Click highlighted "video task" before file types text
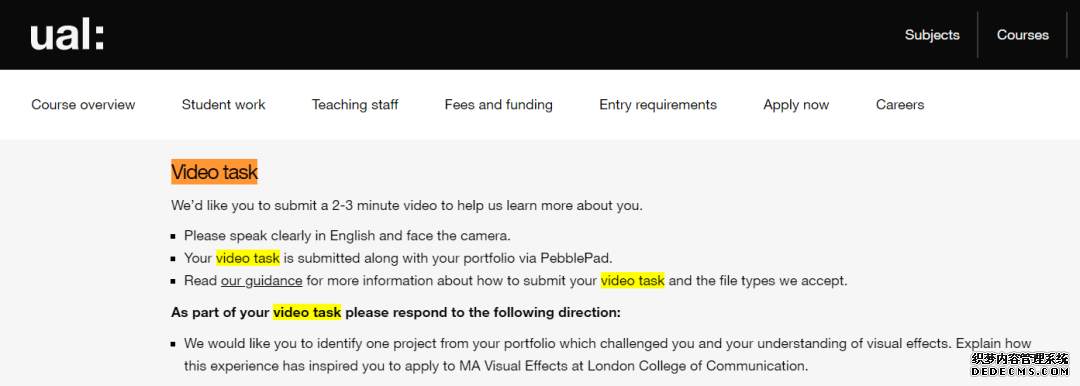1080x386 pixels. point(632,281)
